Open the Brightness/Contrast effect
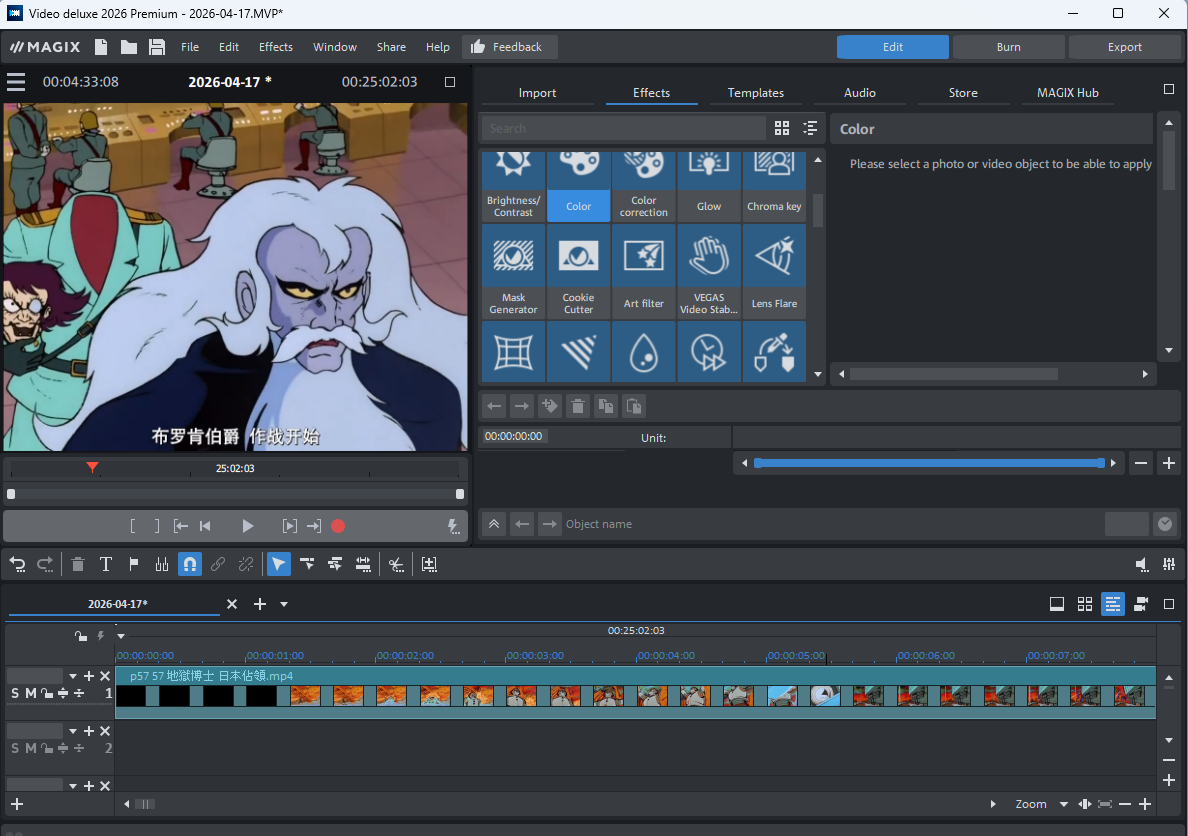Viewport: 1188px width, 836px height. point(513,186)
